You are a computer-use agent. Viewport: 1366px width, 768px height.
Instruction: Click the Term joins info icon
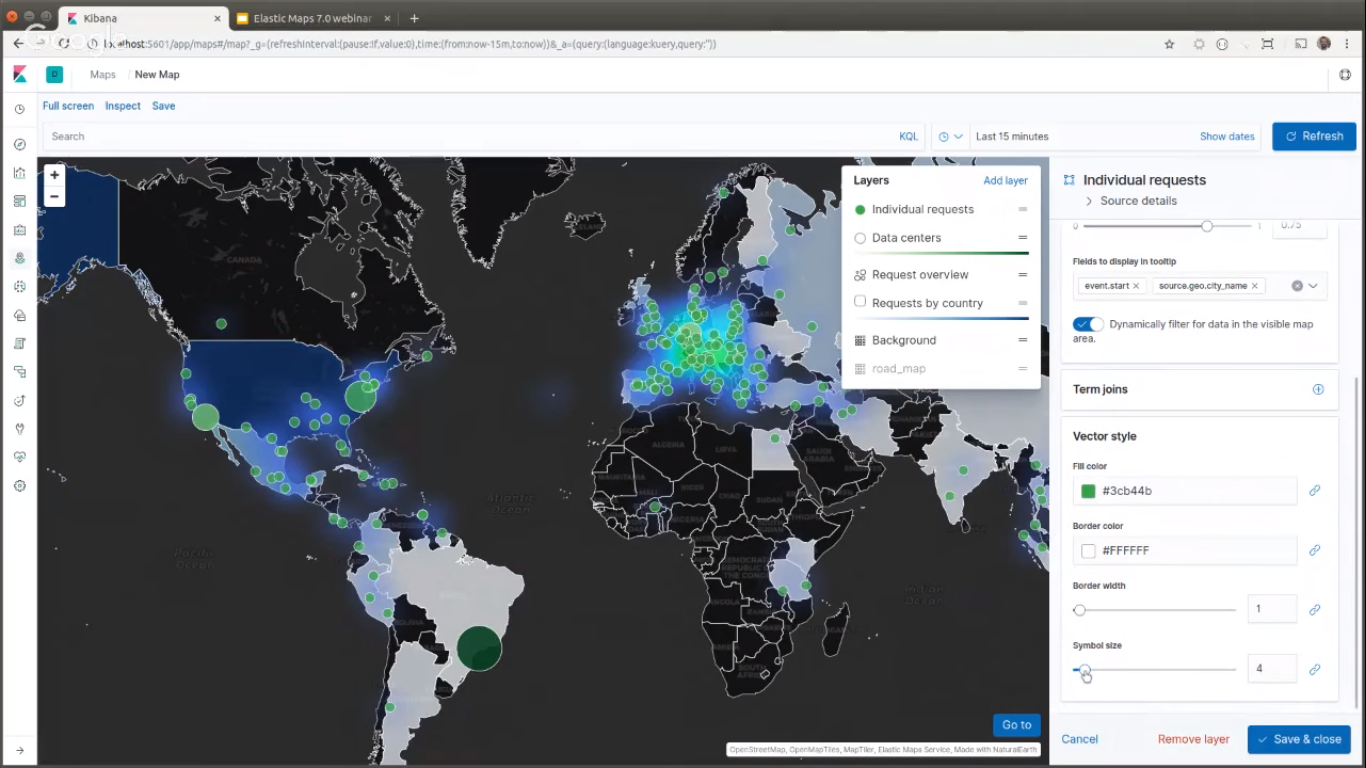pos(1318,389)
